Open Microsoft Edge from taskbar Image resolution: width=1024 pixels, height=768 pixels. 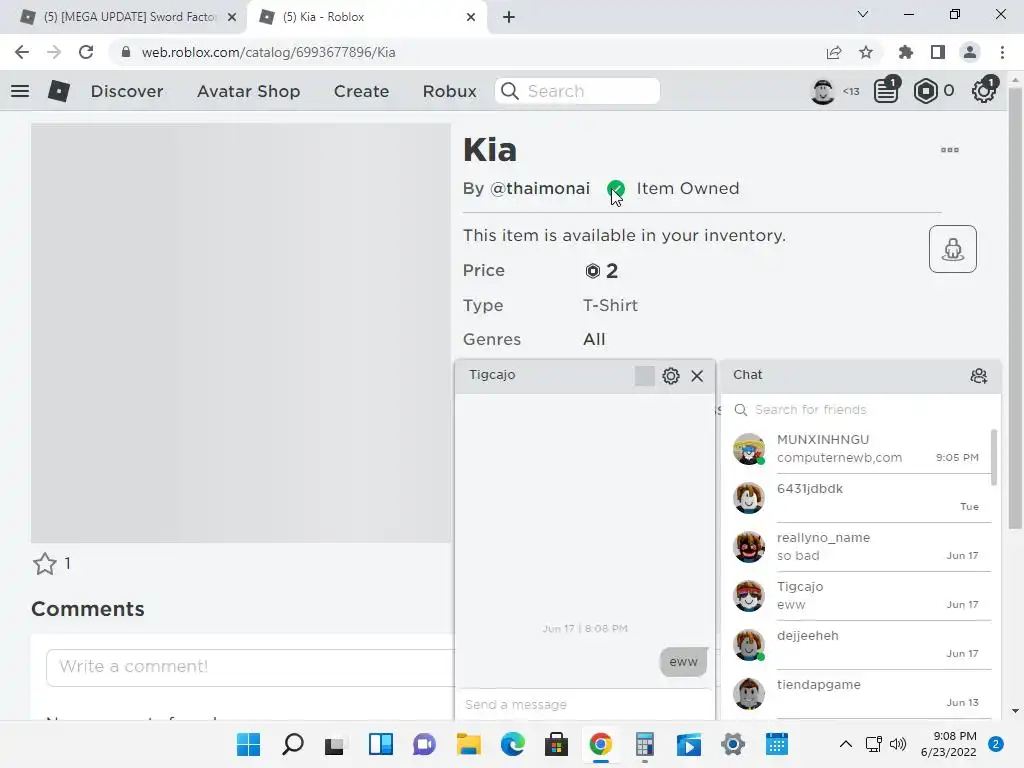click(513, 744)
